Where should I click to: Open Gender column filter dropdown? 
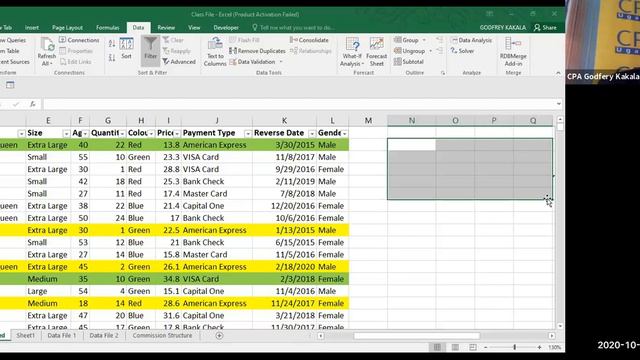tap(344, 133)
